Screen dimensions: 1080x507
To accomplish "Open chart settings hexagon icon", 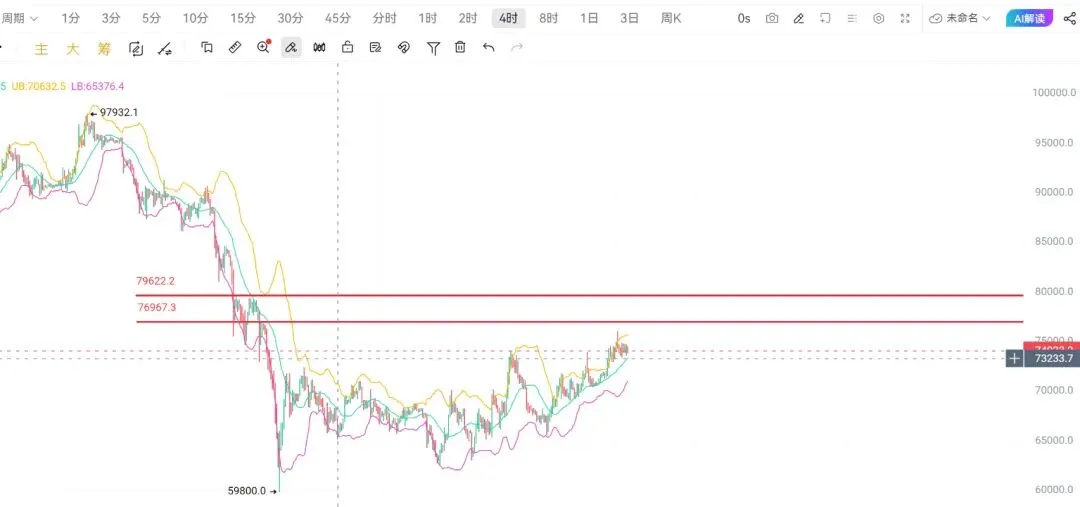I will 879,19.
